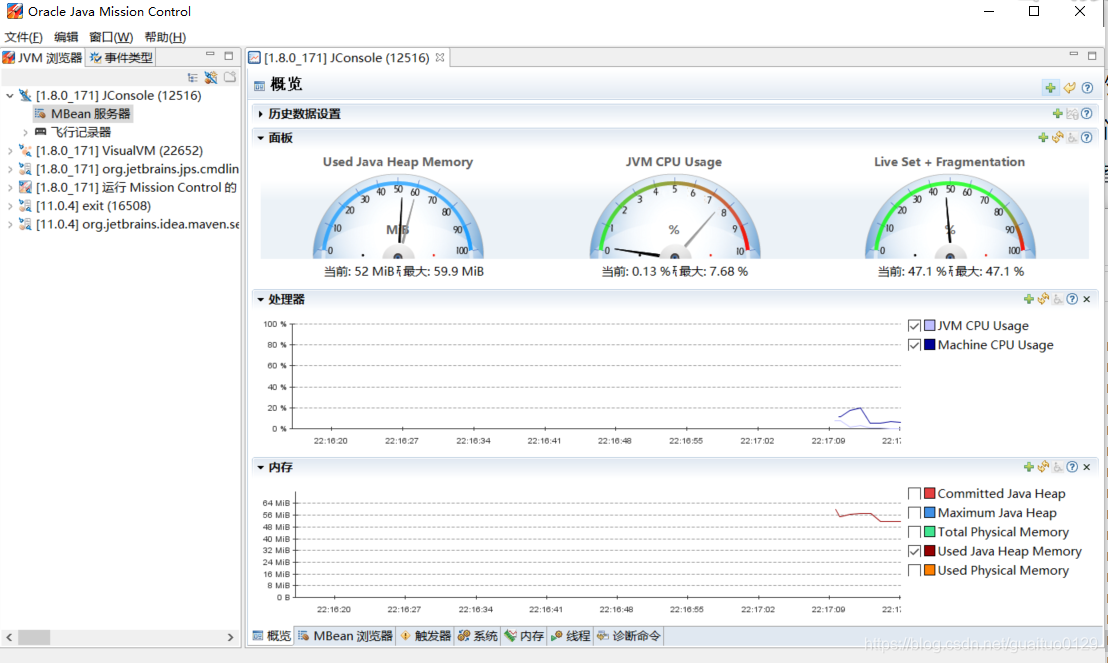Expand the 飞行记录器 tree node
The height and width of the screenshot is (663, 1108).
pyautogui.click(x=25, y=132)
